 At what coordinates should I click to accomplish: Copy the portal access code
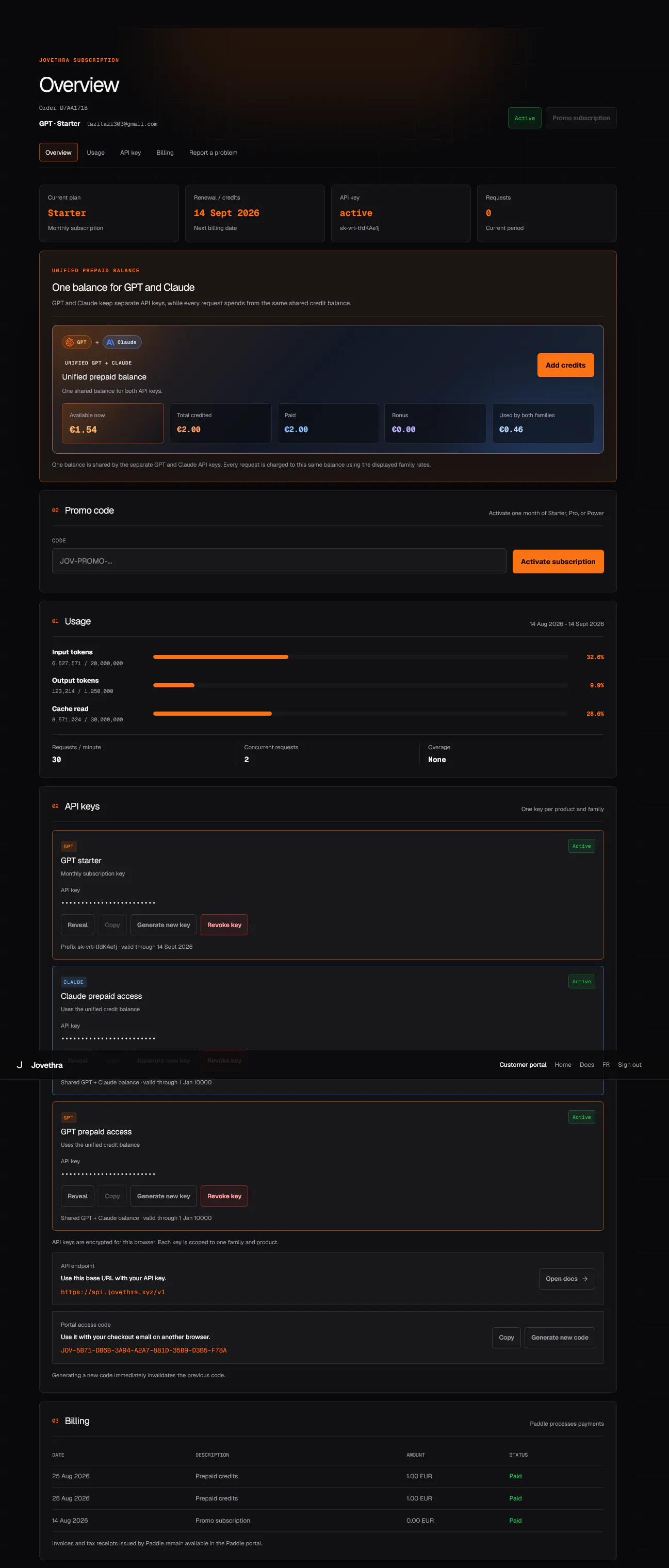(x=507, y=1338)
